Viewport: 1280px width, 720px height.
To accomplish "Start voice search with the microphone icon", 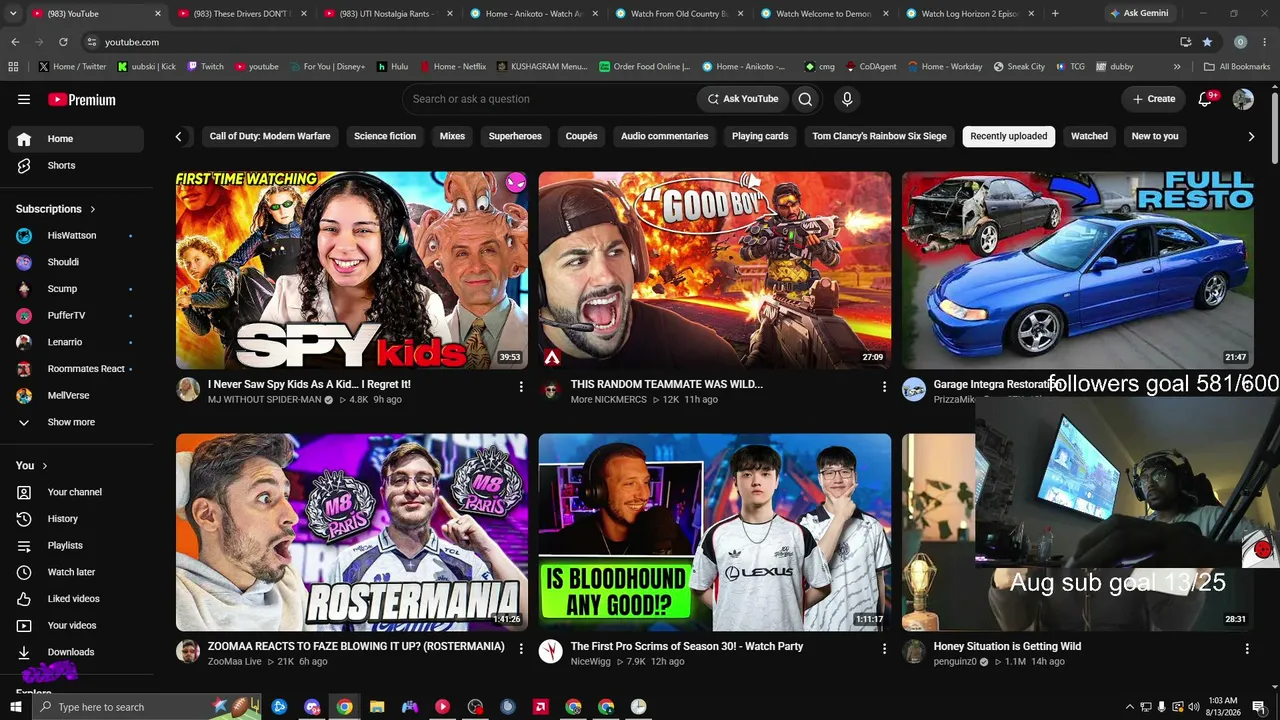I will point(847,99).
